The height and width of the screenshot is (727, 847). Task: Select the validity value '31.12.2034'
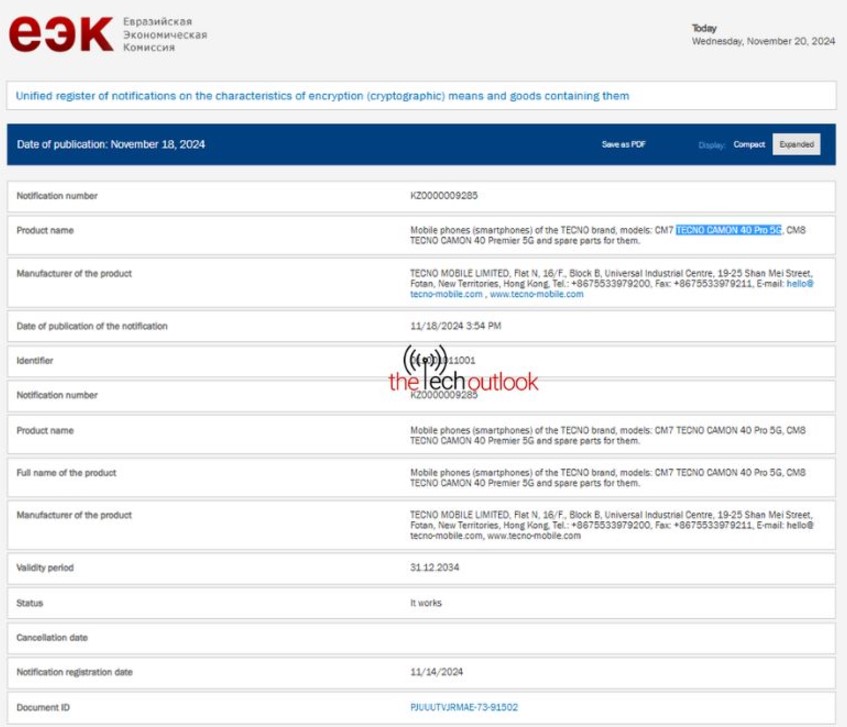(434, 568)
